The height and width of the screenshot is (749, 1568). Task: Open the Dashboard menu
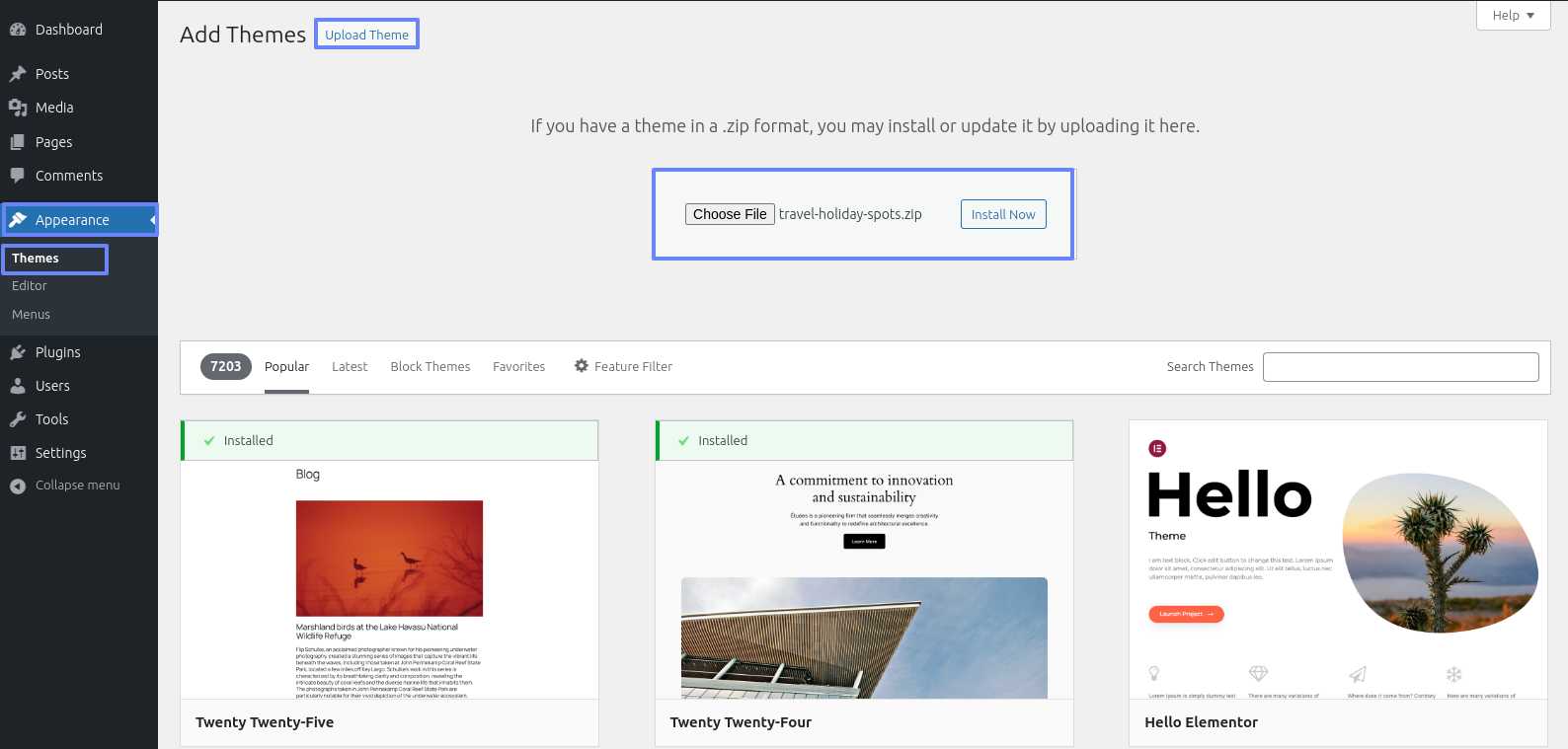coord(79,30)
